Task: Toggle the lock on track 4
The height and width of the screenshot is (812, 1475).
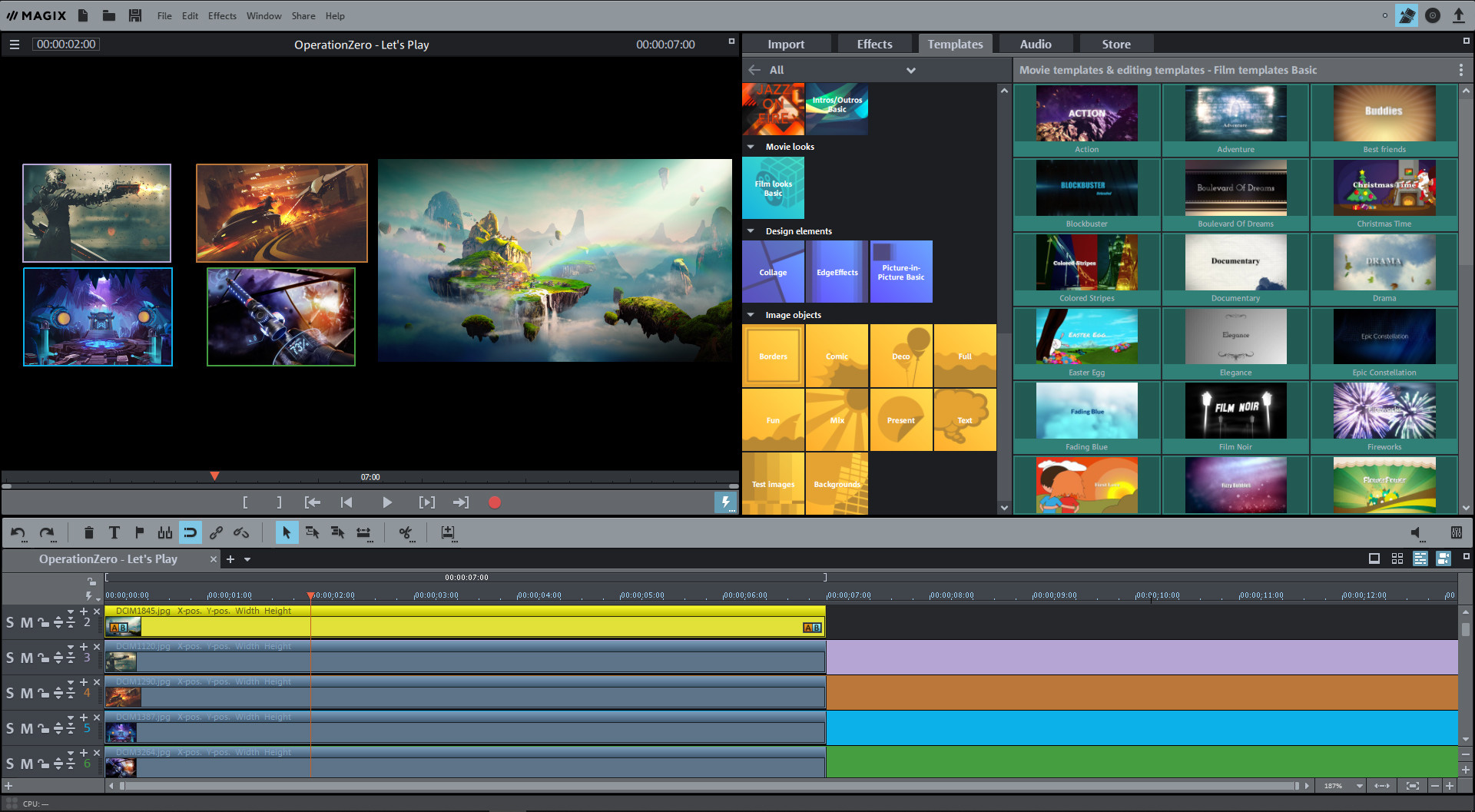Action: [43, 692]
